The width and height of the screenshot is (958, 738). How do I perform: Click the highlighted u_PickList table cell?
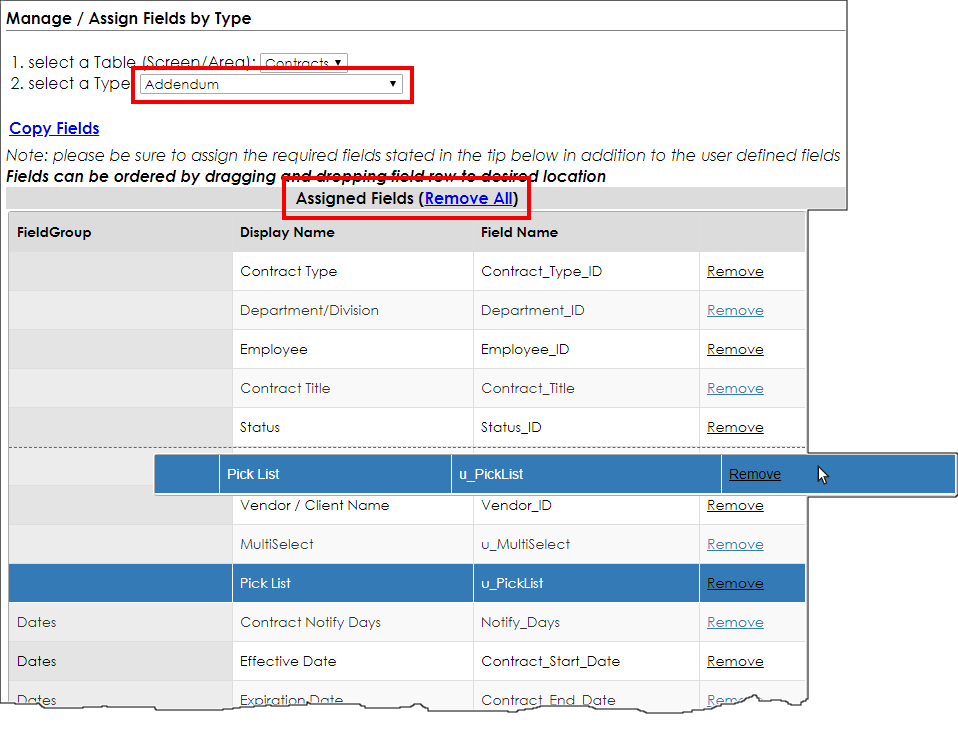tap(586, 583)
